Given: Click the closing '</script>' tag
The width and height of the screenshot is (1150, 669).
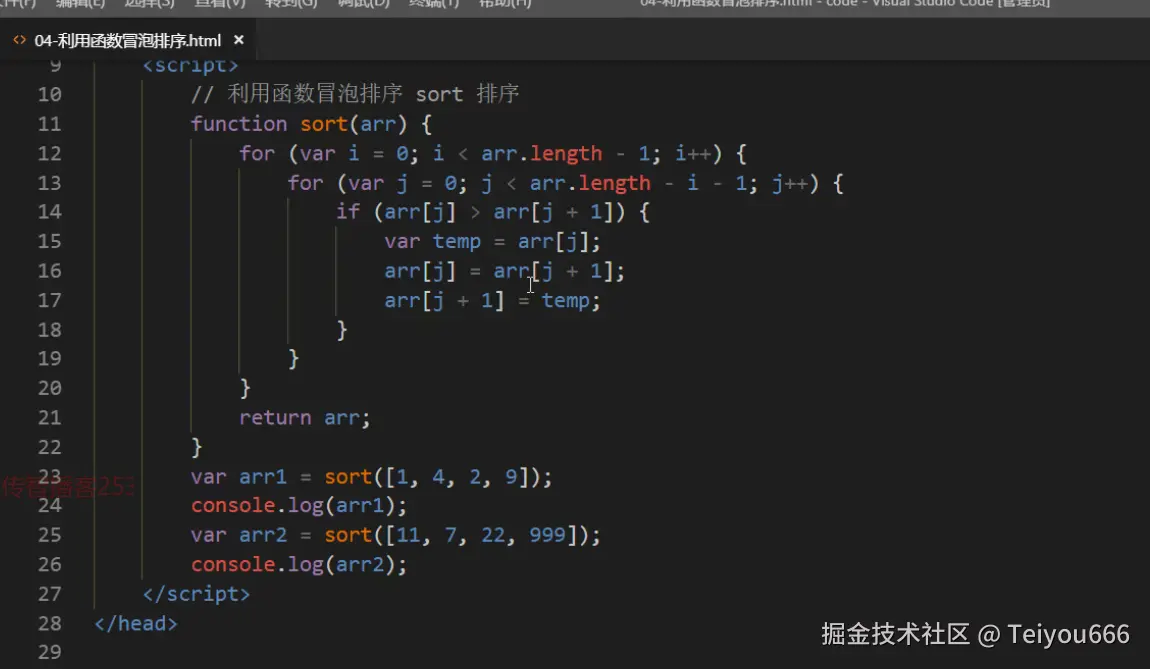Looking at the screenshot, I should click(x=196, y=593).
